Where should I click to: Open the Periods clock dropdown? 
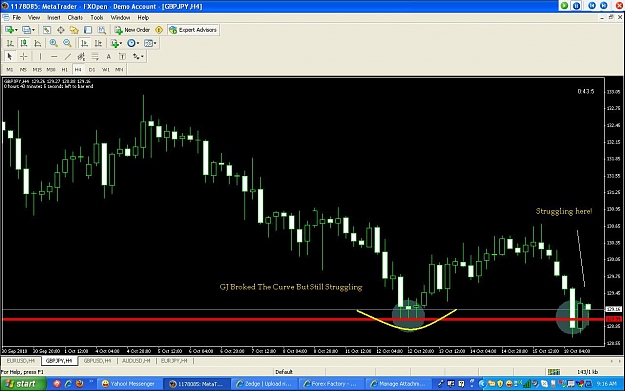coord(133,43)
